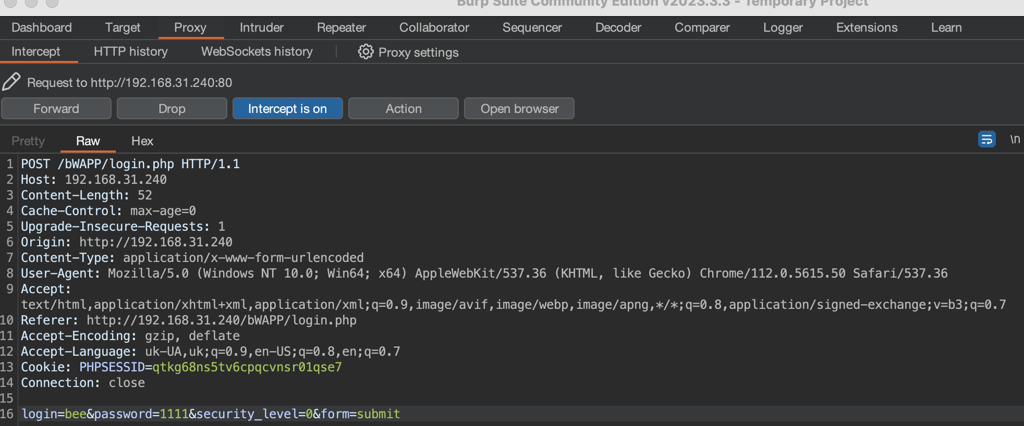This screenshot has height=426, width=1024.
Task: Switch to the Dashboard tab
Action: pyautogui.click(x=42, y=27)
